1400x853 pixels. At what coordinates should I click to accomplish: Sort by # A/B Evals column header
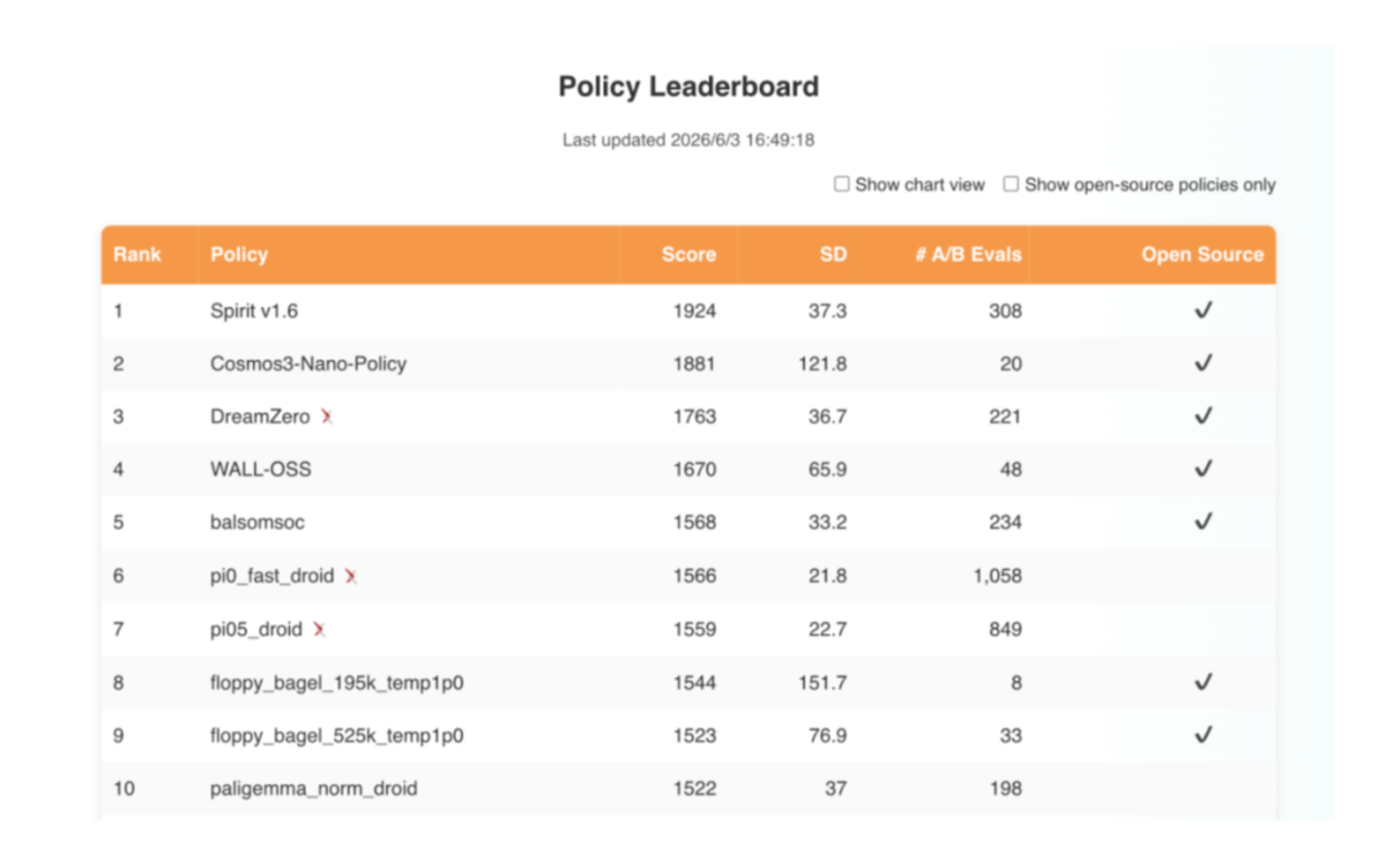pos(968,255)
